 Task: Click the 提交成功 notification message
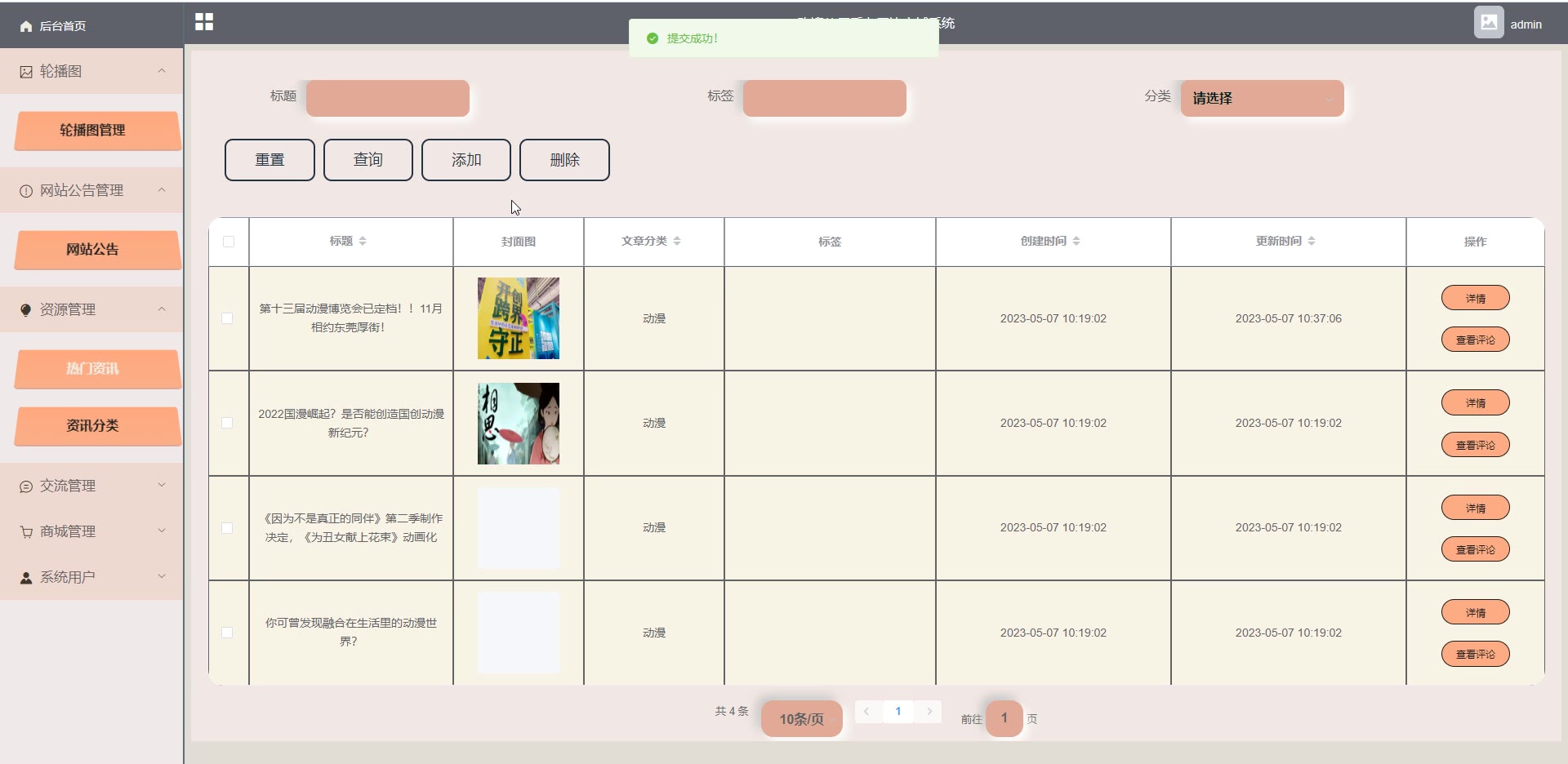click(783, 38)
